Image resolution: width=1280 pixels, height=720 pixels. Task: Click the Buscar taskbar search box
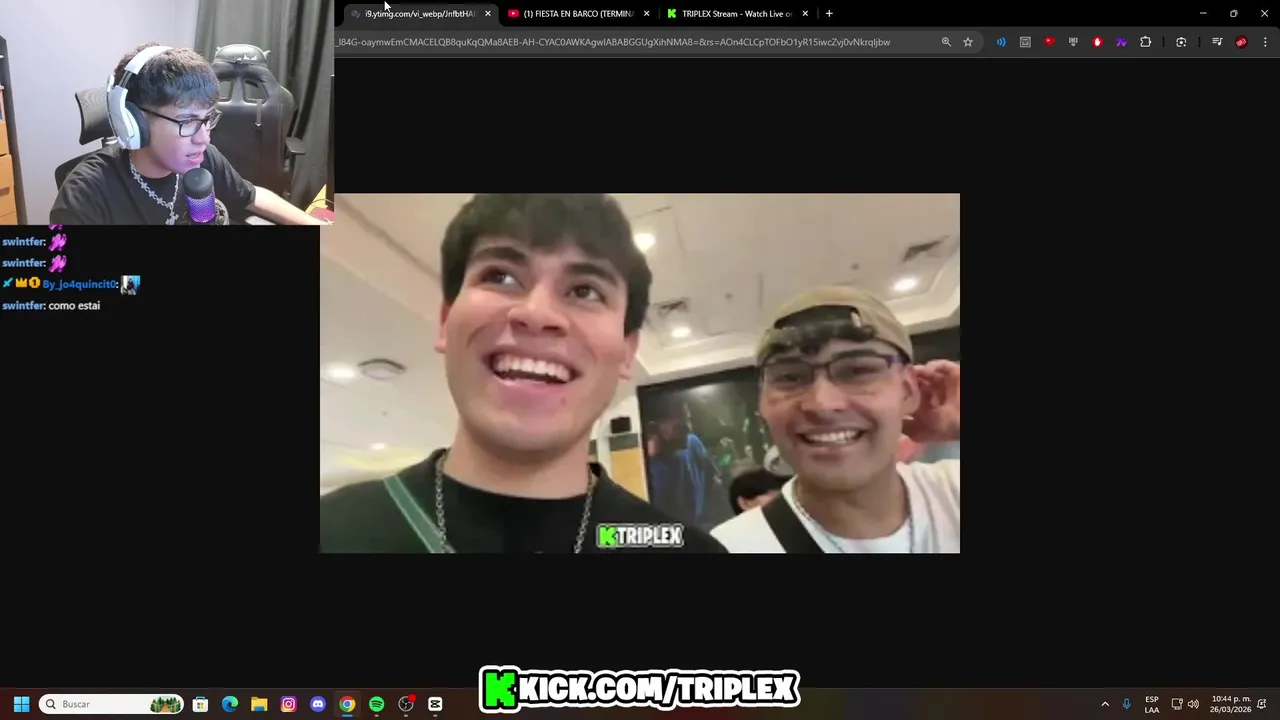click(112, 704)
